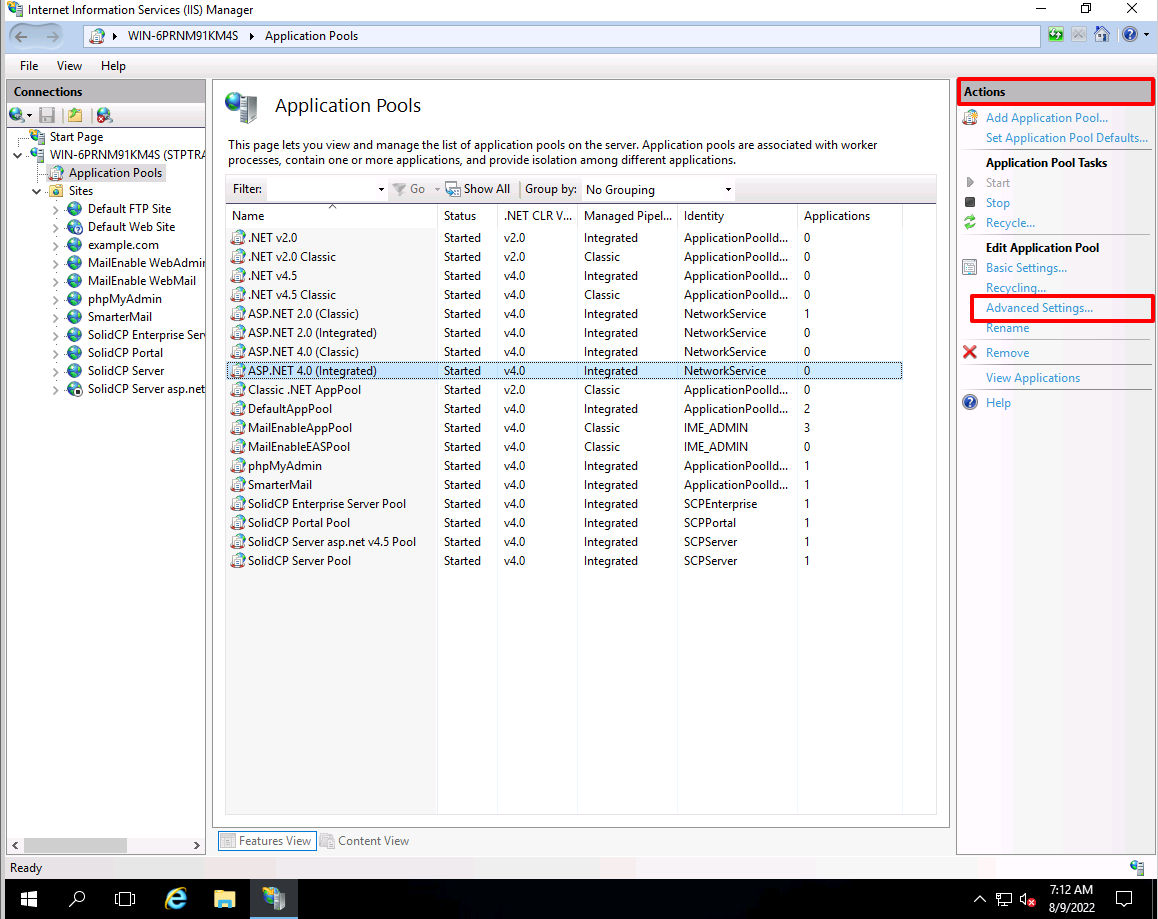This screenshot has height=919, width=1158.
Task: Click the Rename link in Actions
Action: (1007, 328)
